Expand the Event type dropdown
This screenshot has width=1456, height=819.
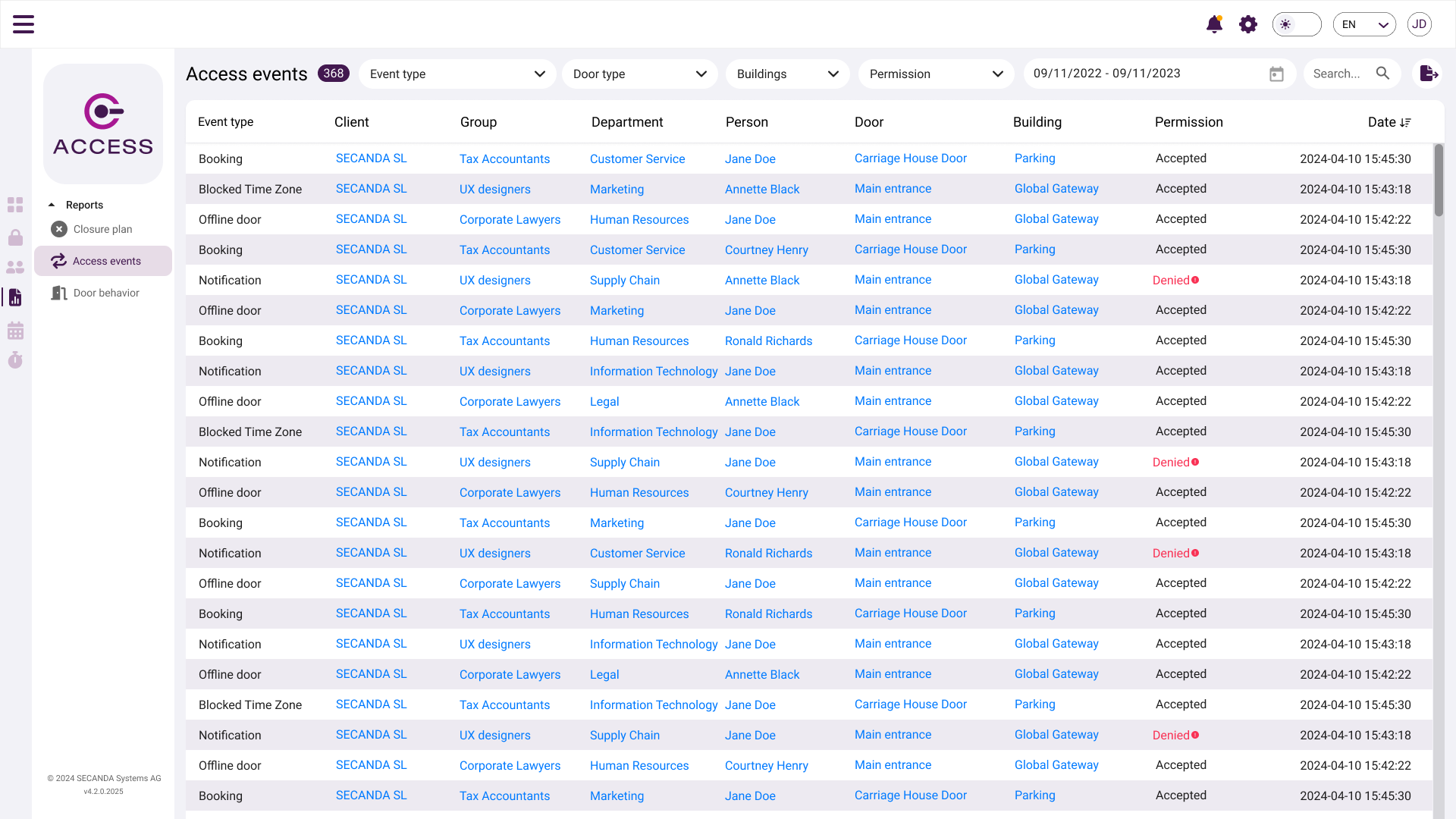tap(457, 74)
